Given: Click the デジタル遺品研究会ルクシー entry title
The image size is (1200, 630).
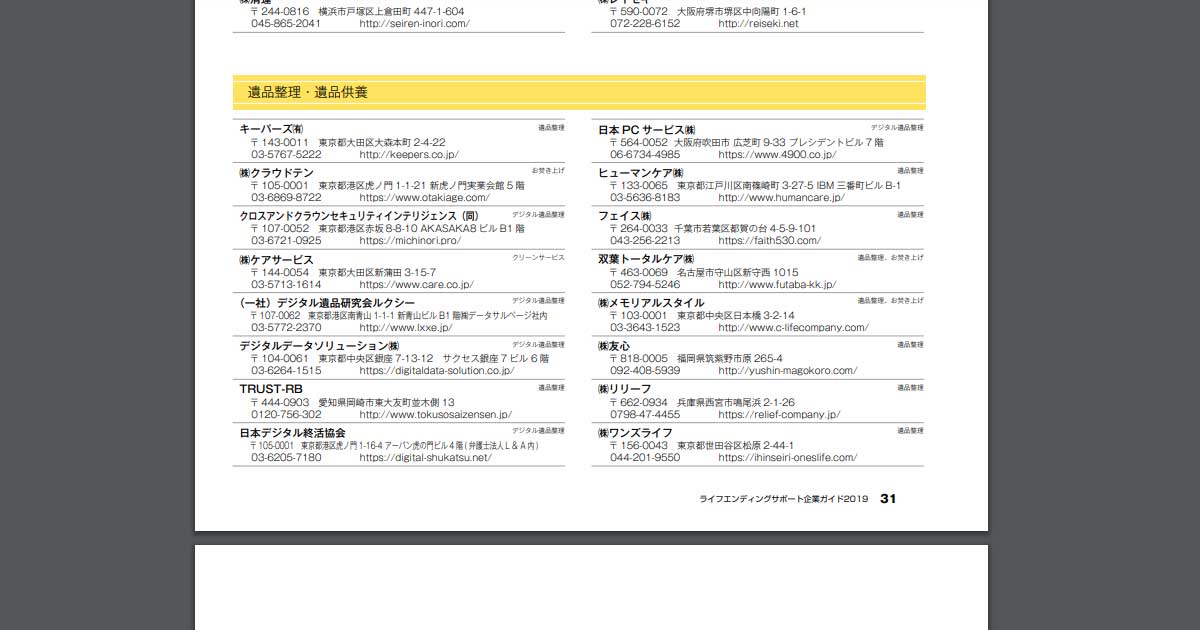Looking at the screenshot, I should pyautogui.click(x=327, y=303).
